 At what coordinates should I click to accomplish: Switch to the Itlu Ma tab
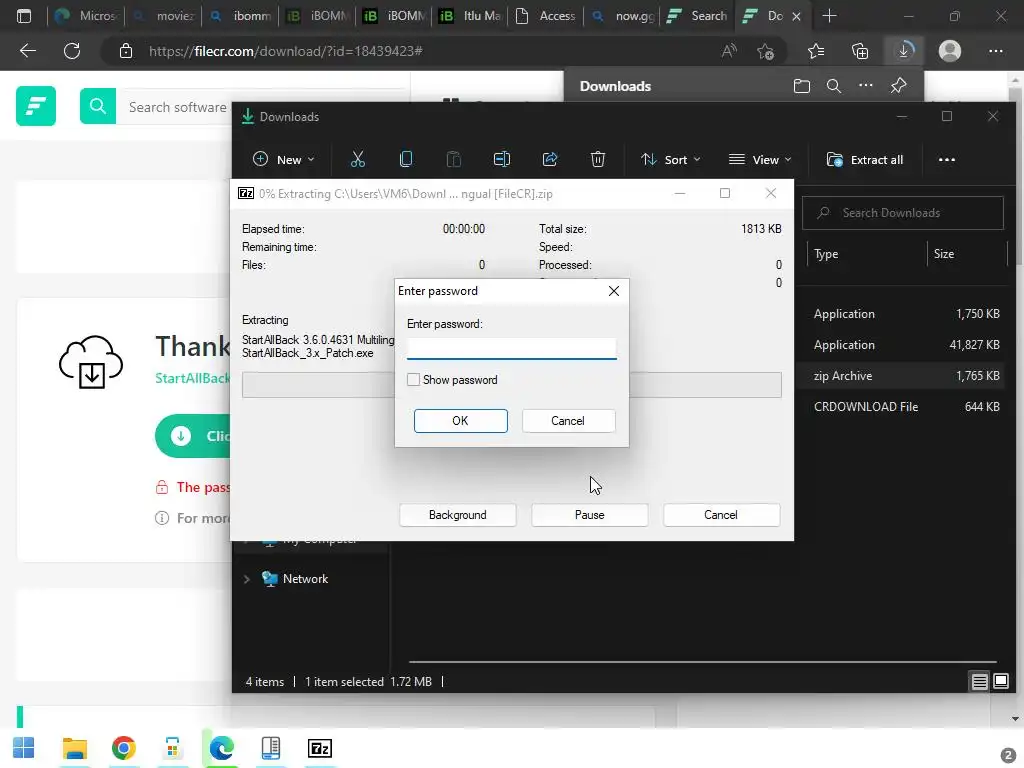coord(470,16)
